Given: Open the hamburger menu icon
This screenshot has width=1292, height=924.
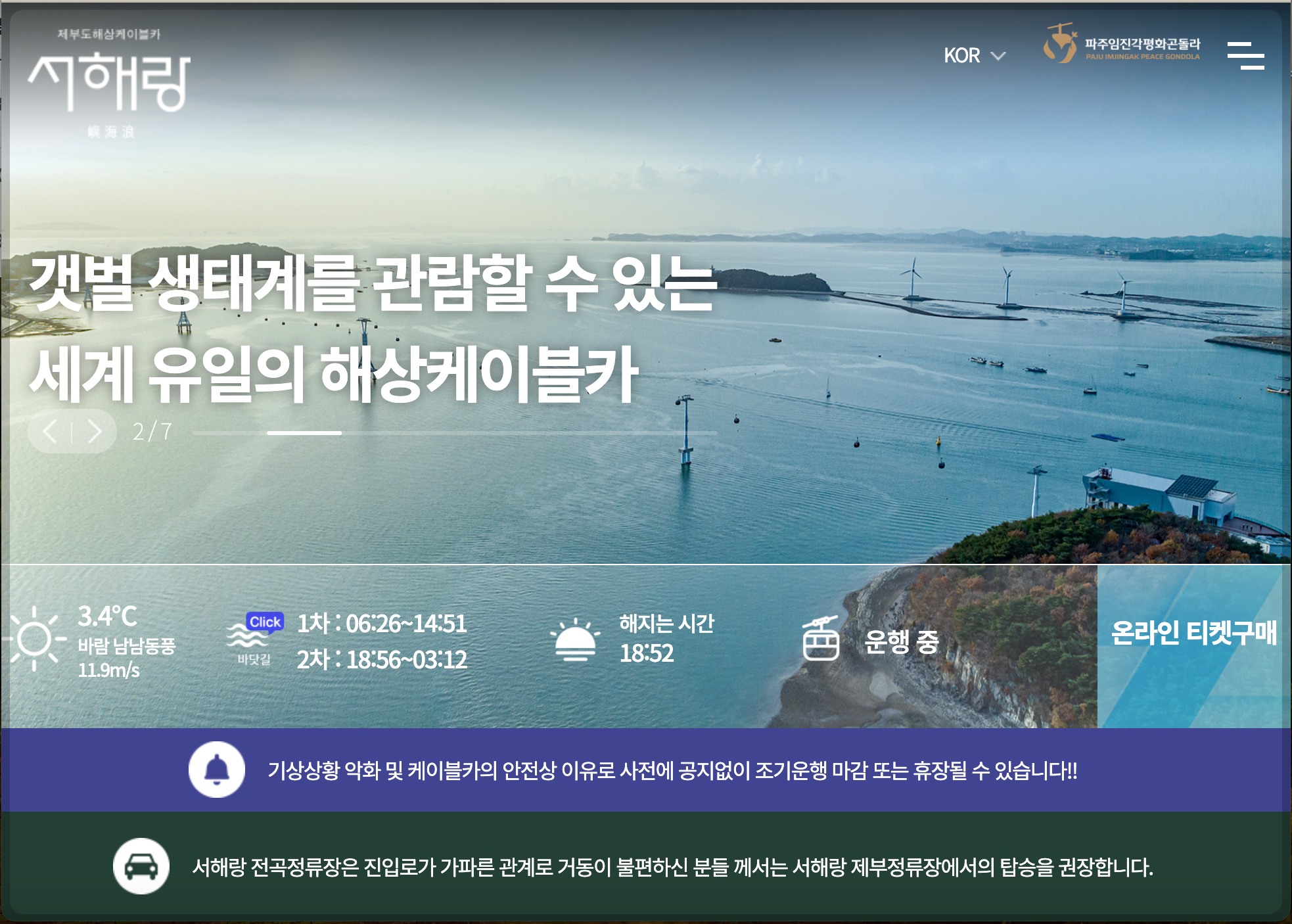Looking at the screenshot, I should [x=1245, y=55].
